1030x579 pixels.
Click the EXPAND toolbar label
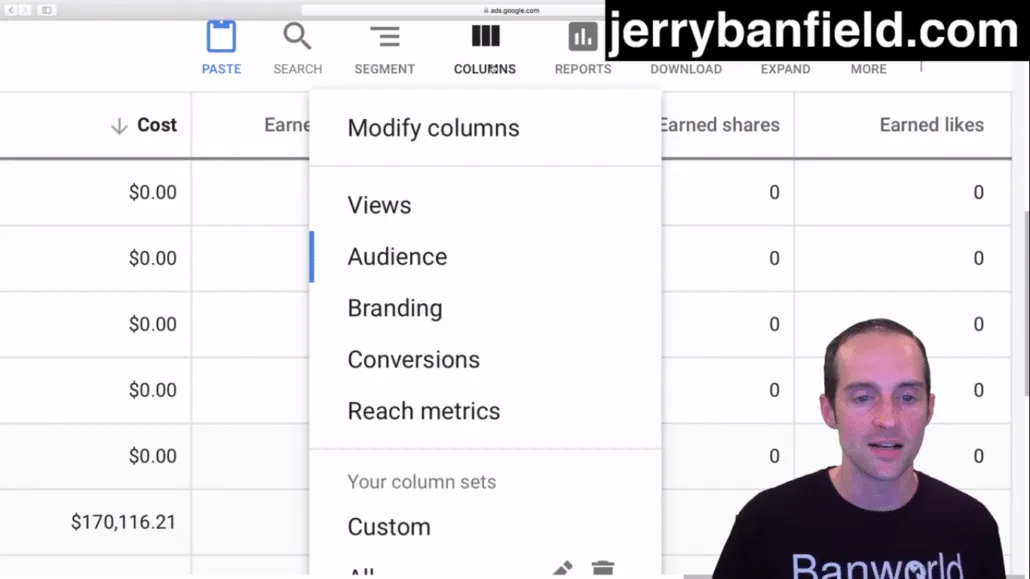(785, 69)
